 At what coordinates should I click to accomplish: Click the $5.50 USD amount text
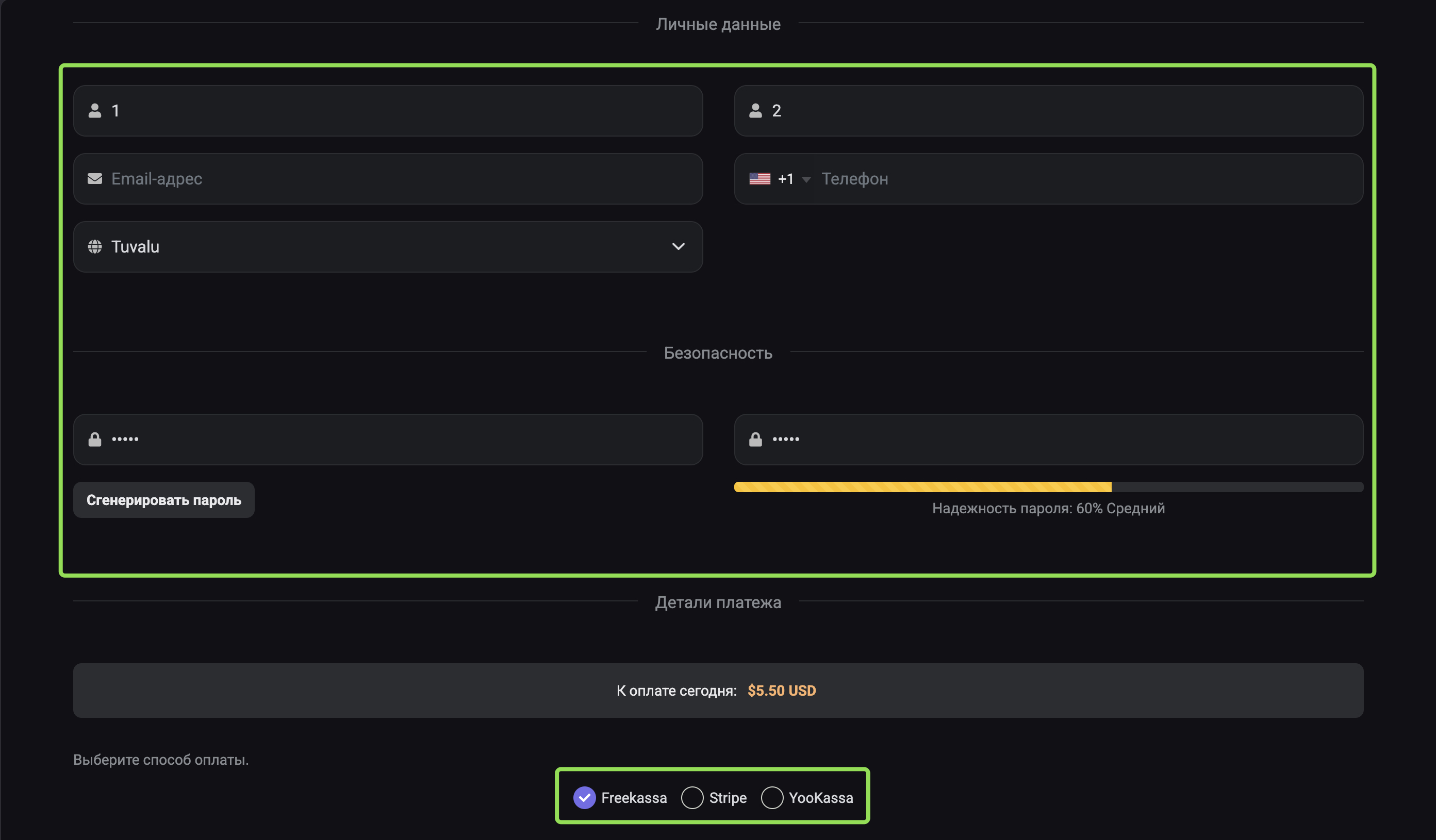tap(781, 690)
